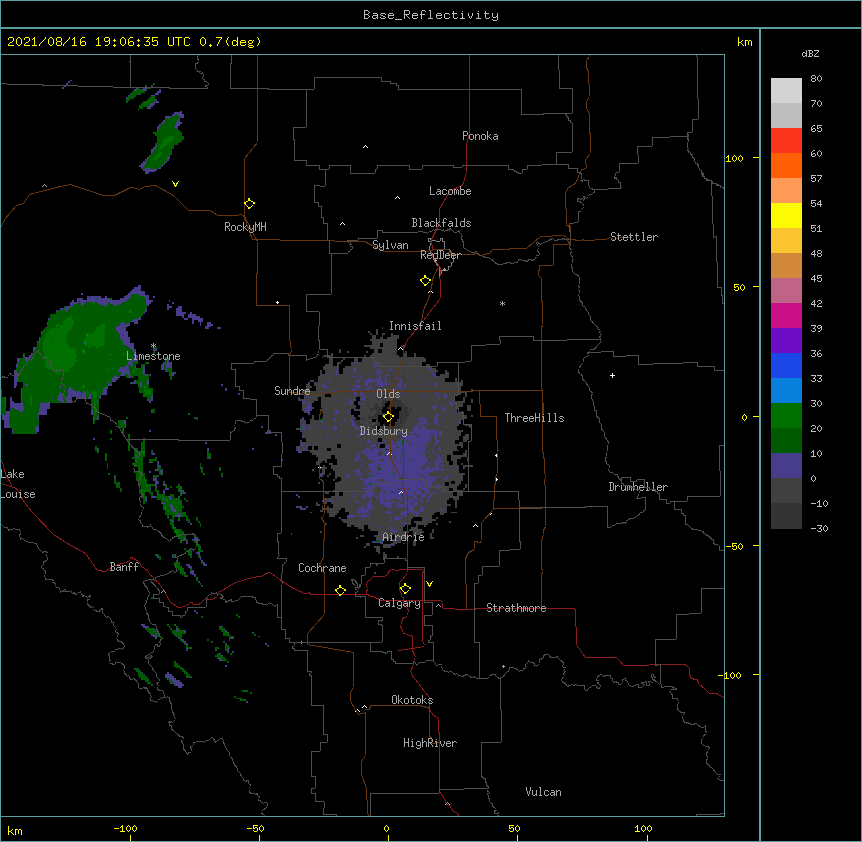Screen dimensions: 862x842
Task: Select the Drumheller label
Action: point(638,487)
